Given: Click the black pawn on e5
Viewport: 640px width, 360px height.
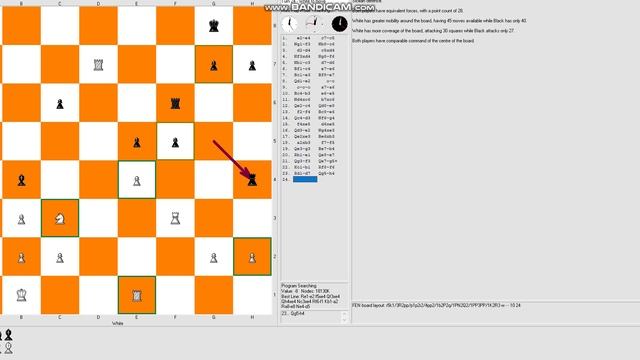Looking at the screenshot, I should pyautogui.click(x=137, y=142).
